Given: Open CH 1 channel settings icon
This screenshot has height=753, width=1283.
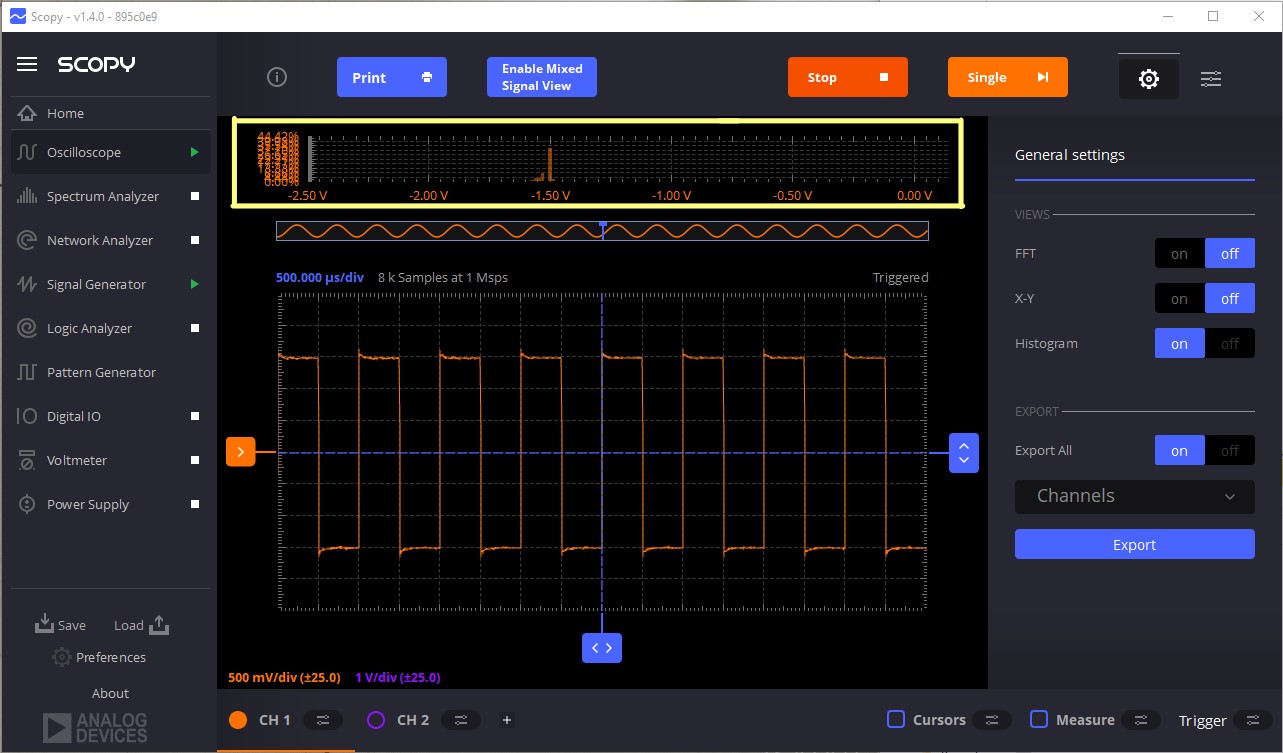Looking at the screenshot, I should click(x=322, y=720).
